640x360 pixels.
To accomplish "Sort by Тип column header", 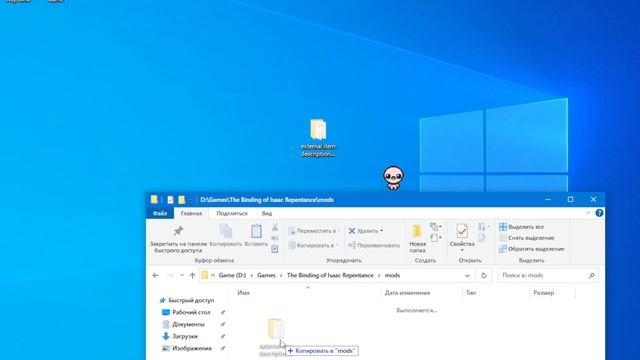I will click(x=471, y=293).
